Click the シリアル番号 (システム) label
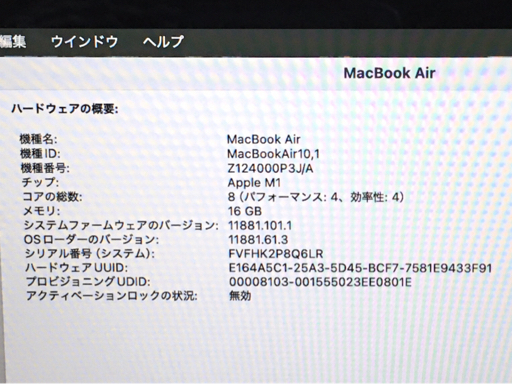Viewport: 512px width, 384px height. point(90,254)
